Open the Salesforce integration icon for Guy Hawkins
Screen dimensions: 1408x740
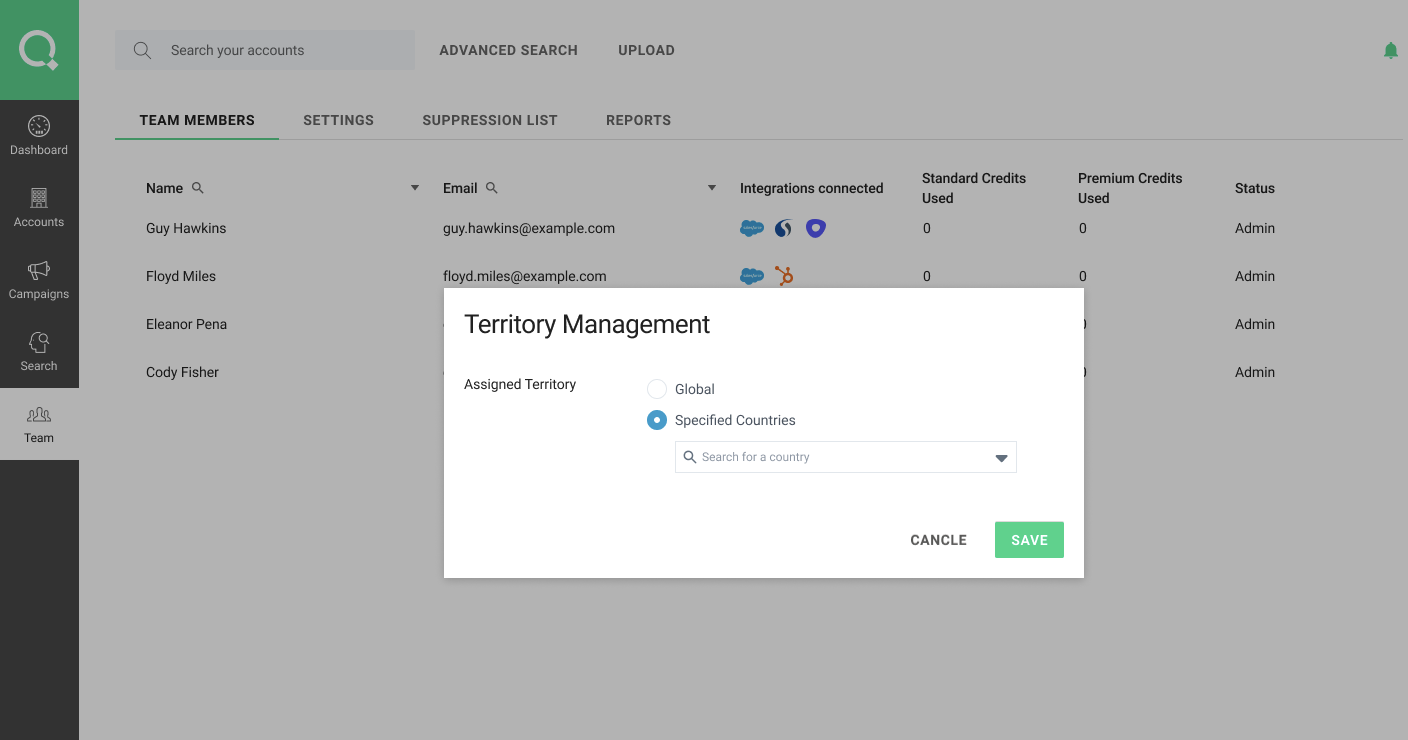pyautogui.click(x=751, y=228)
